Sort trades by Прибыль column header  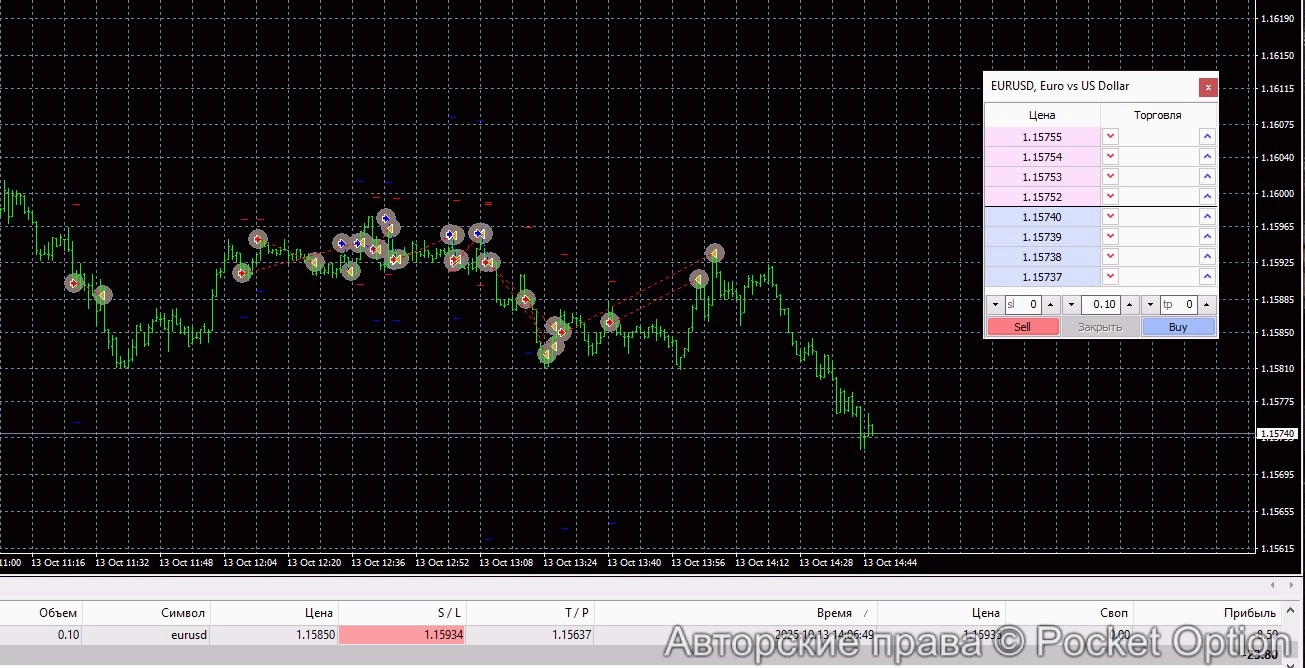[x=1249, y=613]
